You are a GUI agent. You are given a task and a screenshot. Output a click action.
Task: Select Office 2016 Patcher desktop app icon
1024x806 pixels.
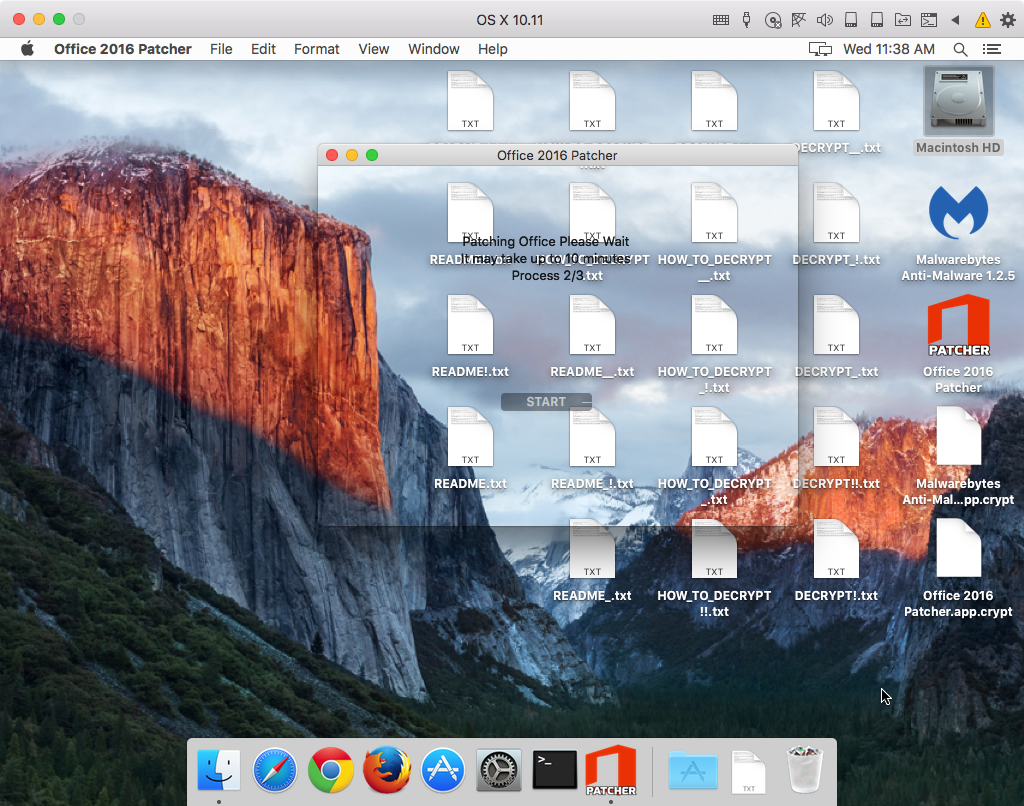(958, 344)
